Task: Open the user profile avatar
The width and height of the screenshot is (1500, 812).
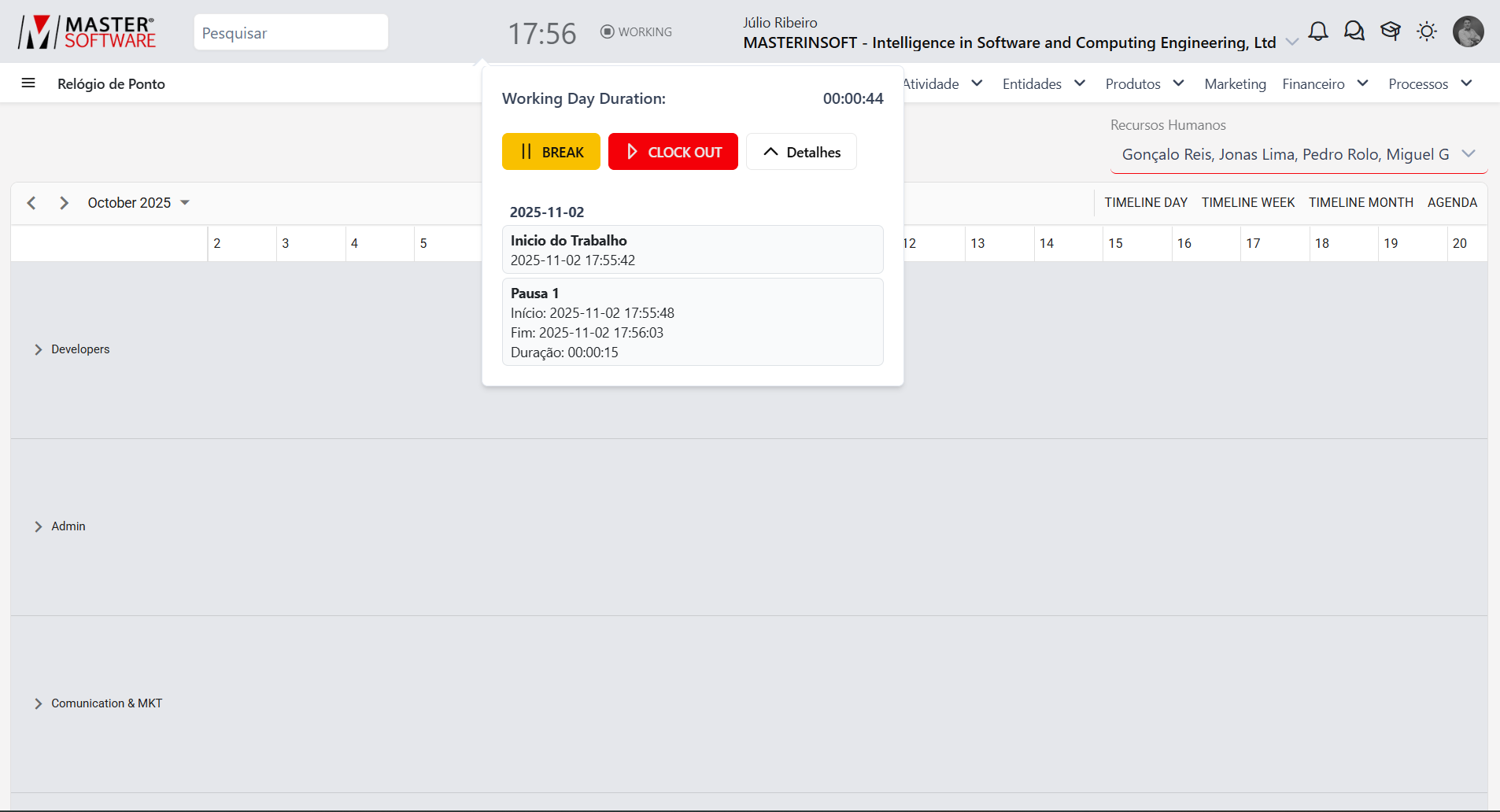Action: tap(1468, 31)
